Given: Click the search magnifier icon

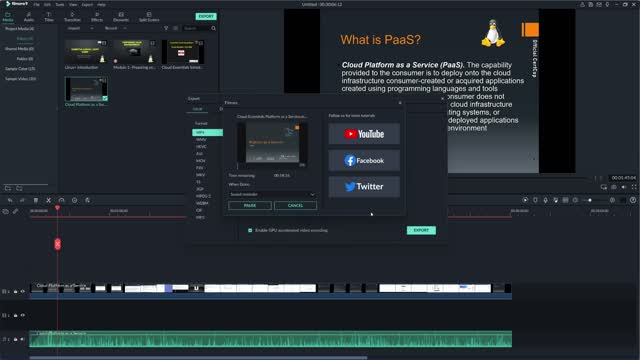Looking at the screenshot, I should (213, 28).
